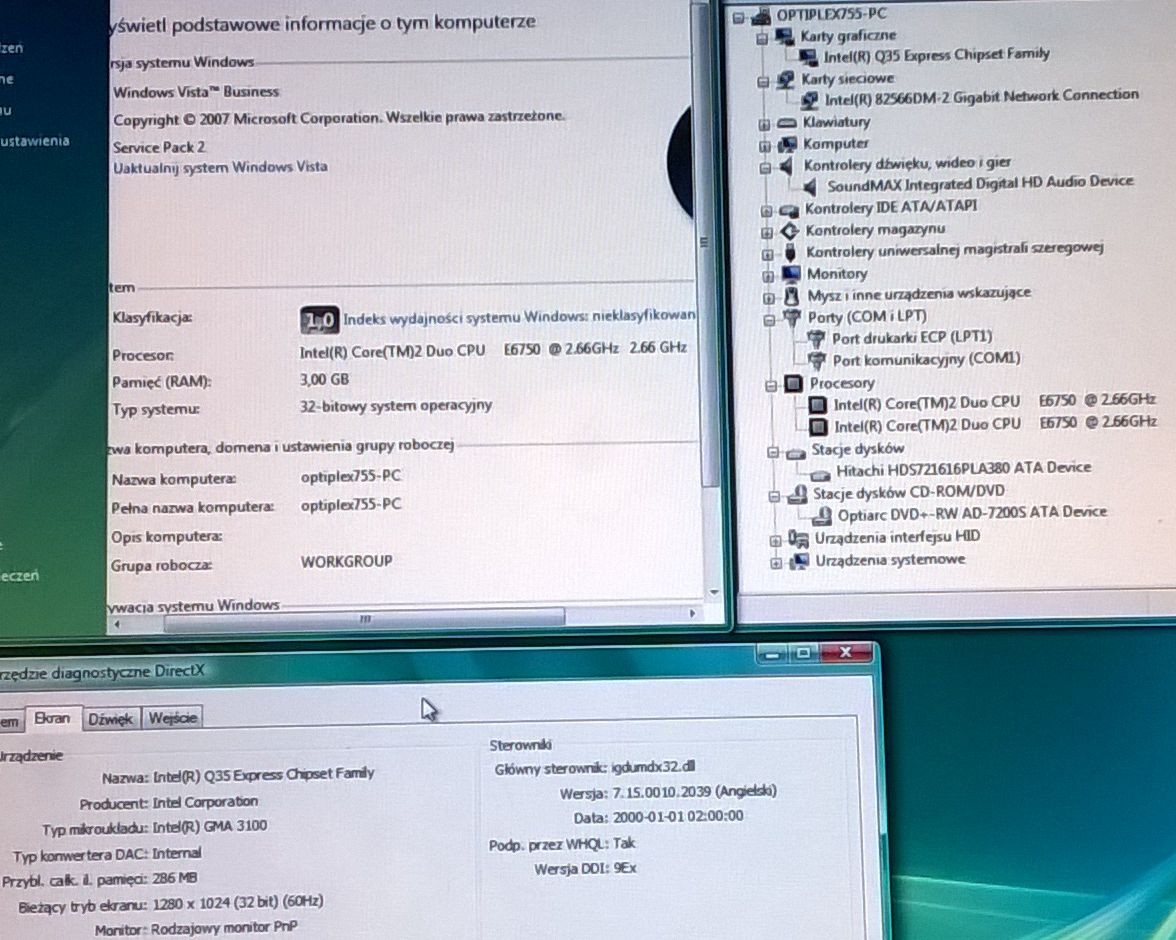Click the first Core2 Duo processor icon
Viewport: 1176px width, 940px height.
coord(818,404)
